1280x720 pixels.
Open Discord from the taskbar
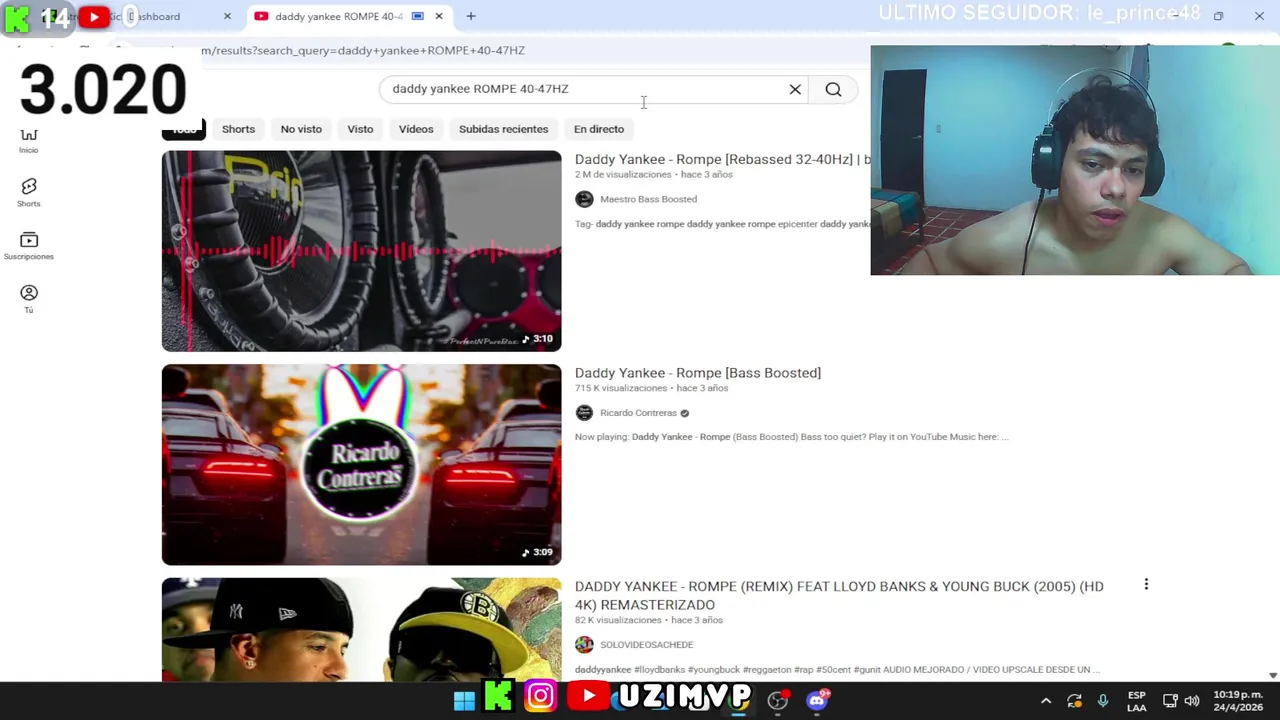817,700
